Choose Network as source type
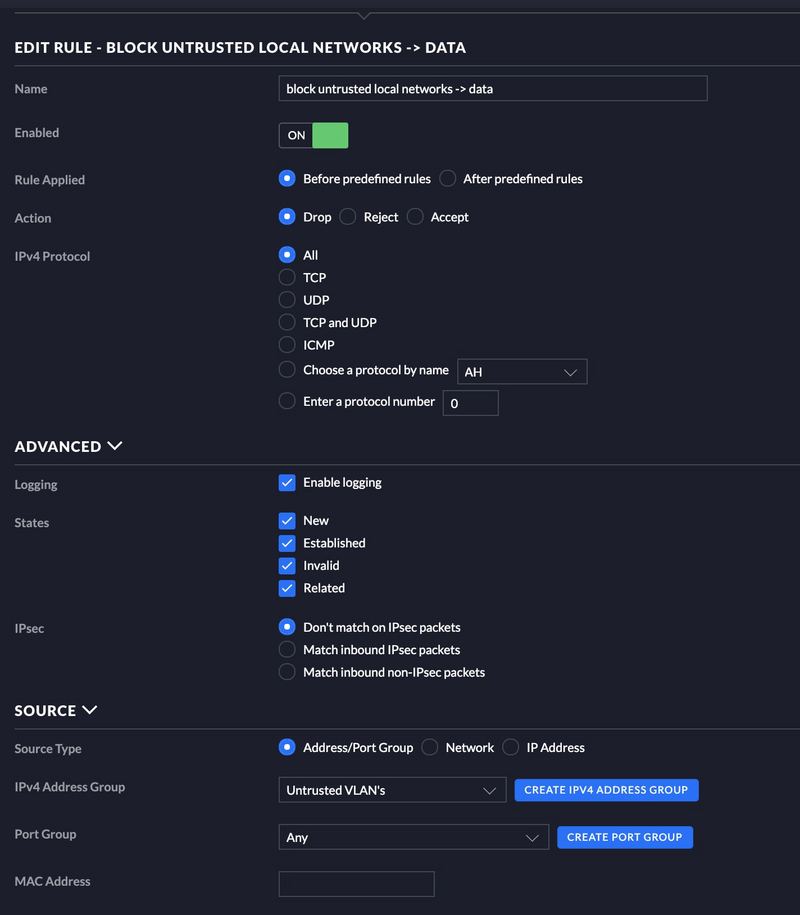 click(x=430, y=748)
